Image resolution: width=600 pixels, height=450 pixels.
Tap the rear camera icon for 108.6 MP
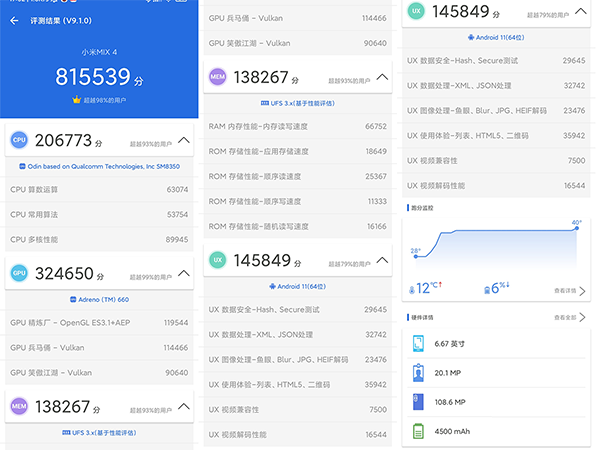tap(418, 404)
